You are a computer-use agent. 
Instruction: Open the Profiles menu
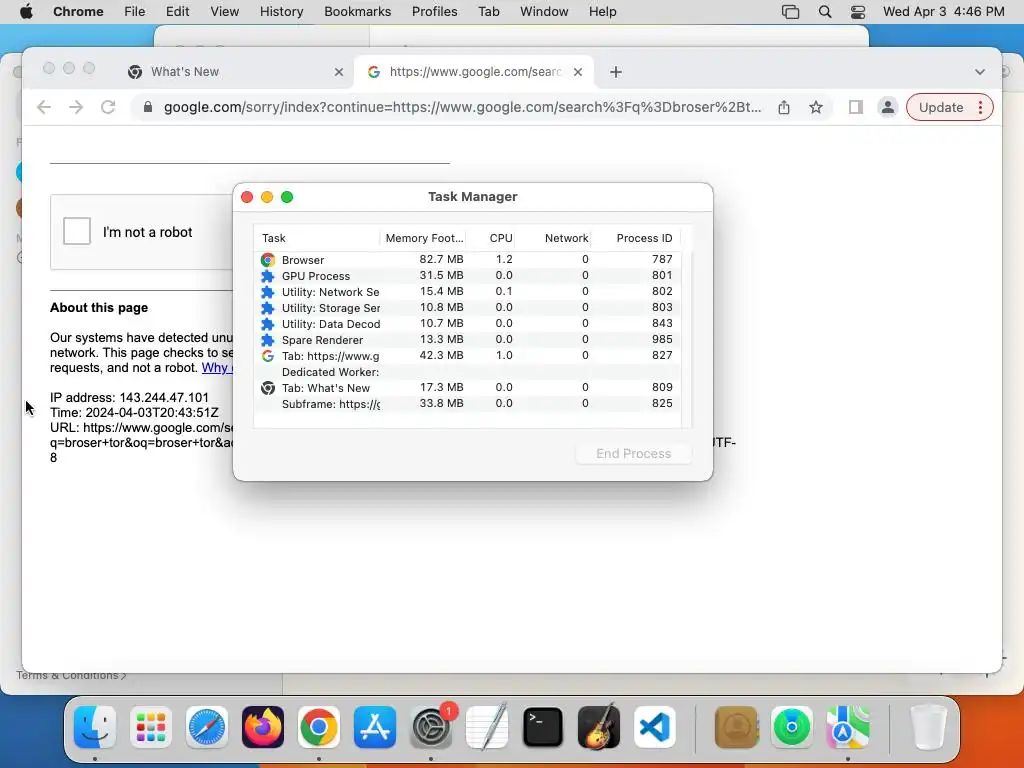pos(434,12)
